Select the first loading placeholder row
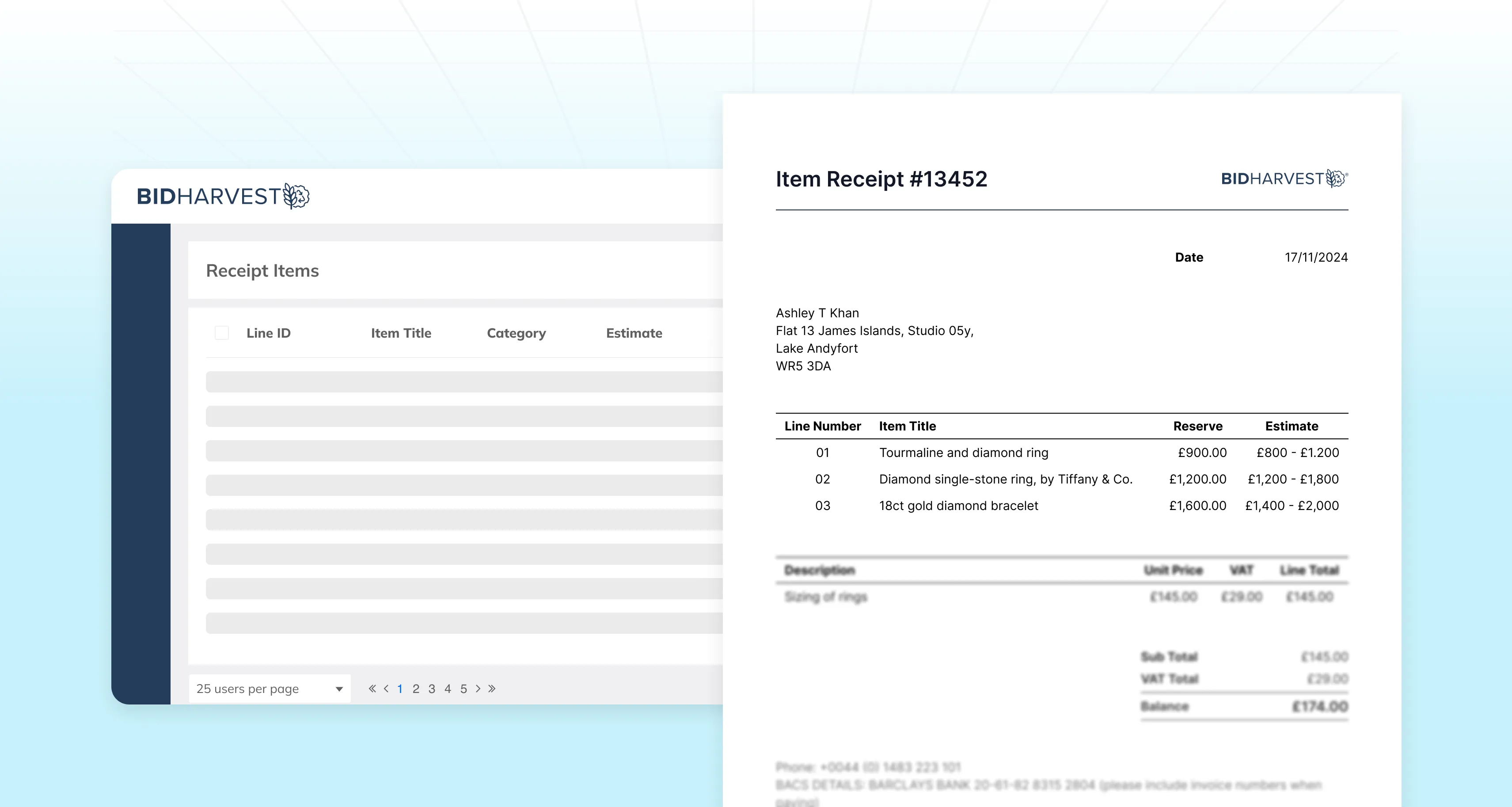The width and height of the screenshot is (1512, 807). 463,381
